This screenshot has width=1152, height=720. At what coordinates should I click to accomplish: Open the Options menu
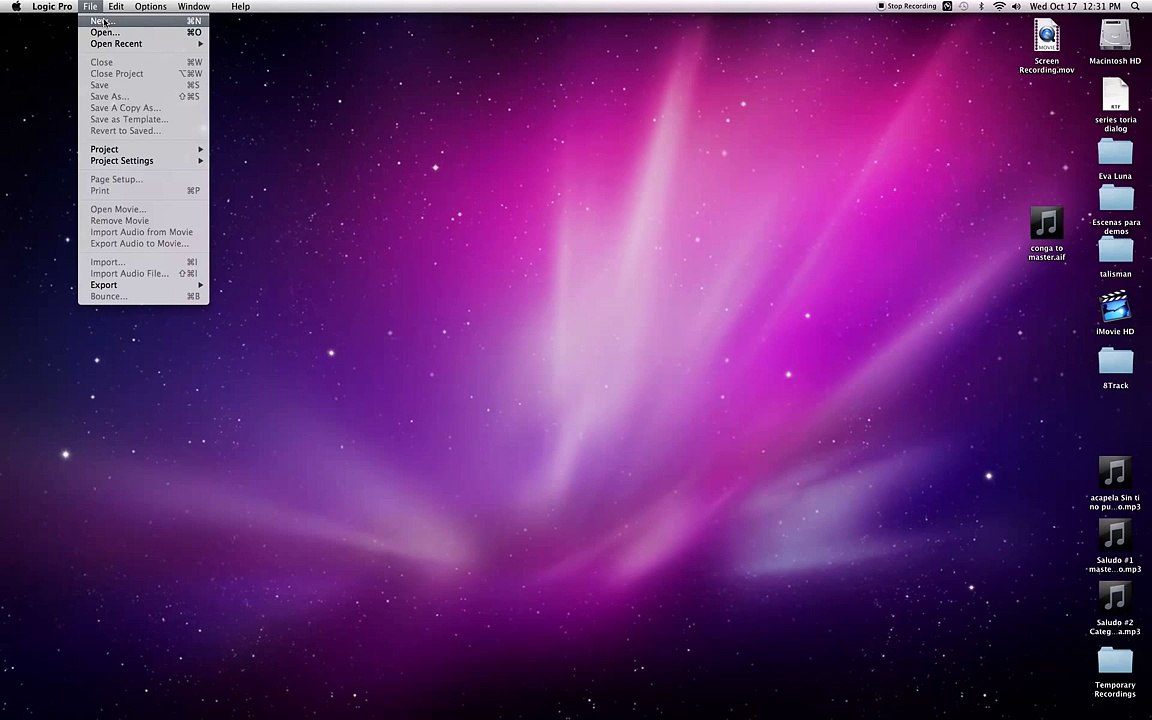pyautogui.click(x=151, y=7)
